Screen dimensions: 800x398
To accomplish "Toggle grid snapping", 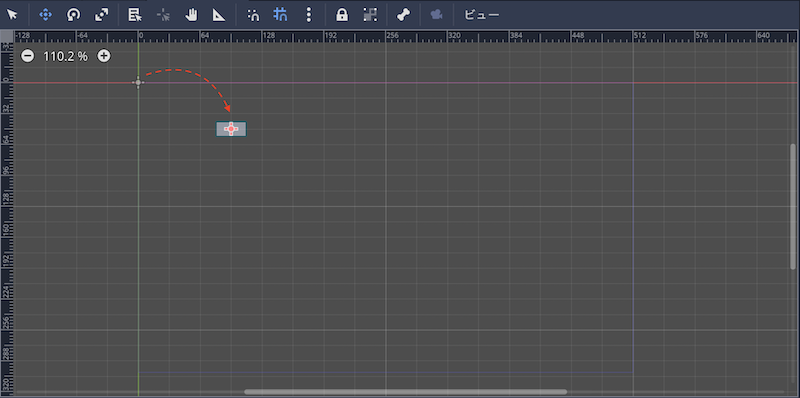I will pyautogui.click(x=280, y=15).
